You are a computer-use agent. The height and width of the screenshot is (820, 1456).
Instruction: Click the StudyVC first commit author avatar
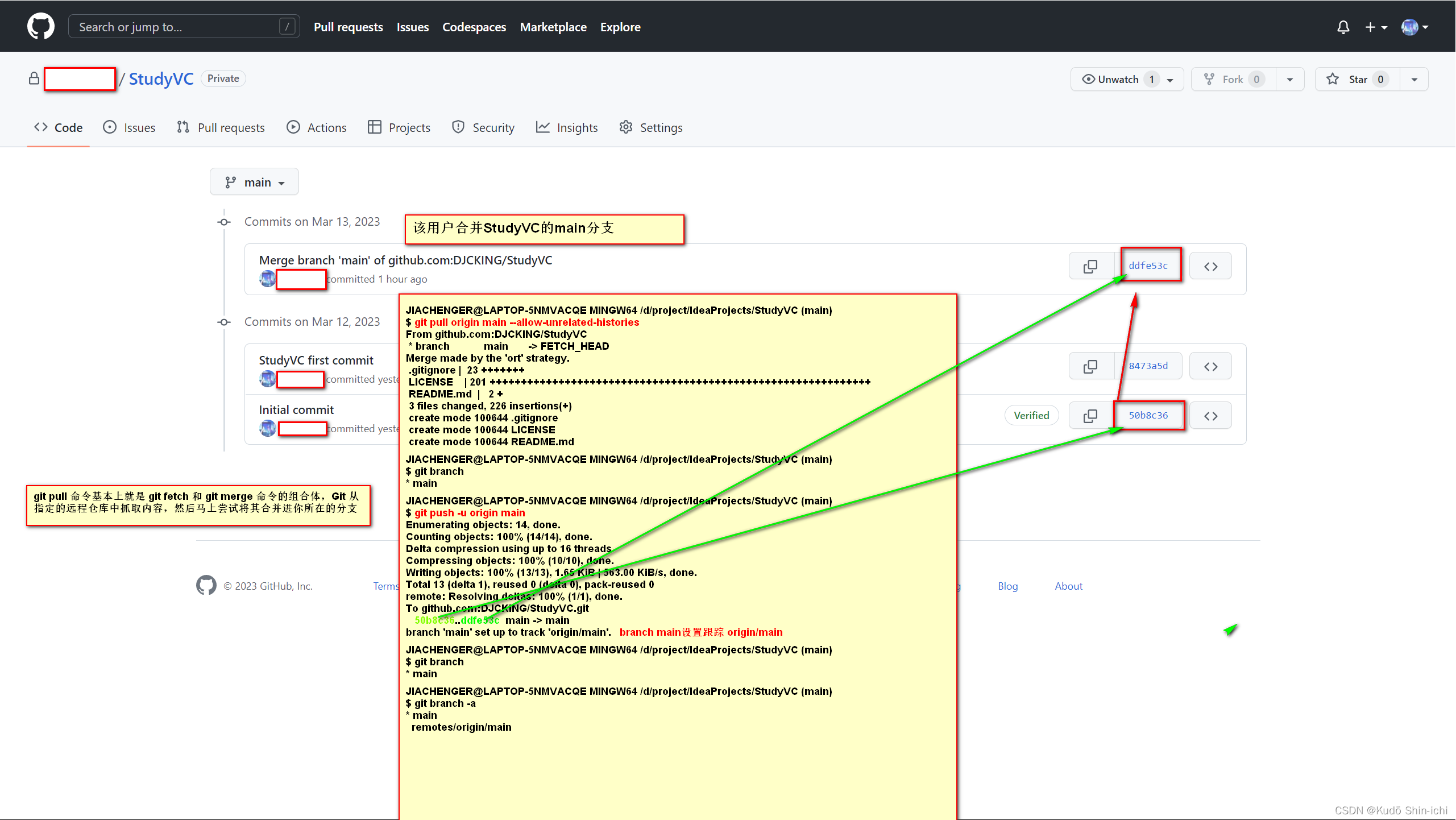pos(268,379)
